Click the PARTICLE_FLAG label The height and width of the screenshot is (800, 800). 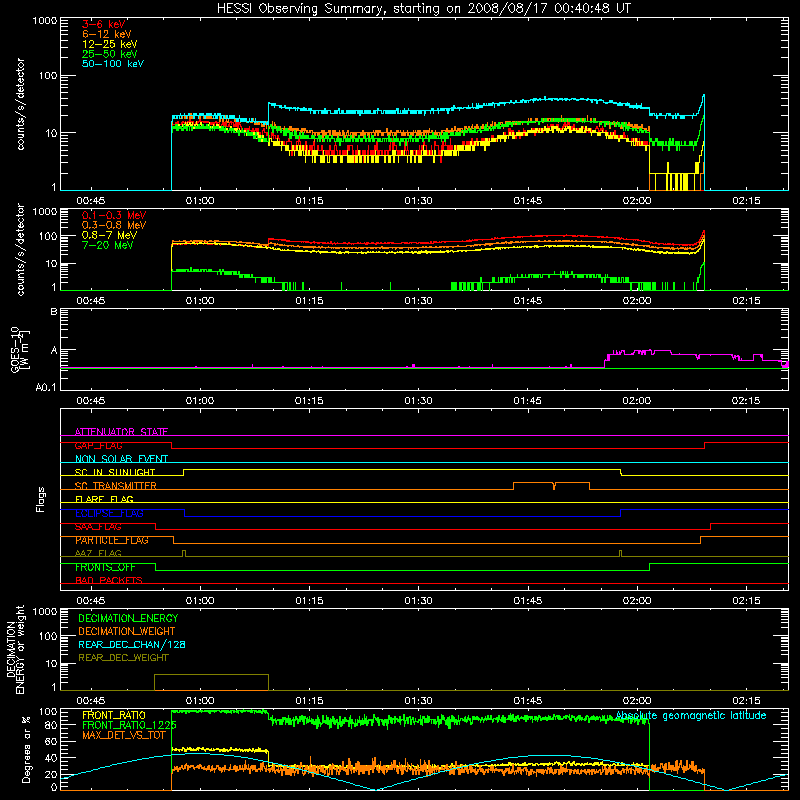coord(112,540)
